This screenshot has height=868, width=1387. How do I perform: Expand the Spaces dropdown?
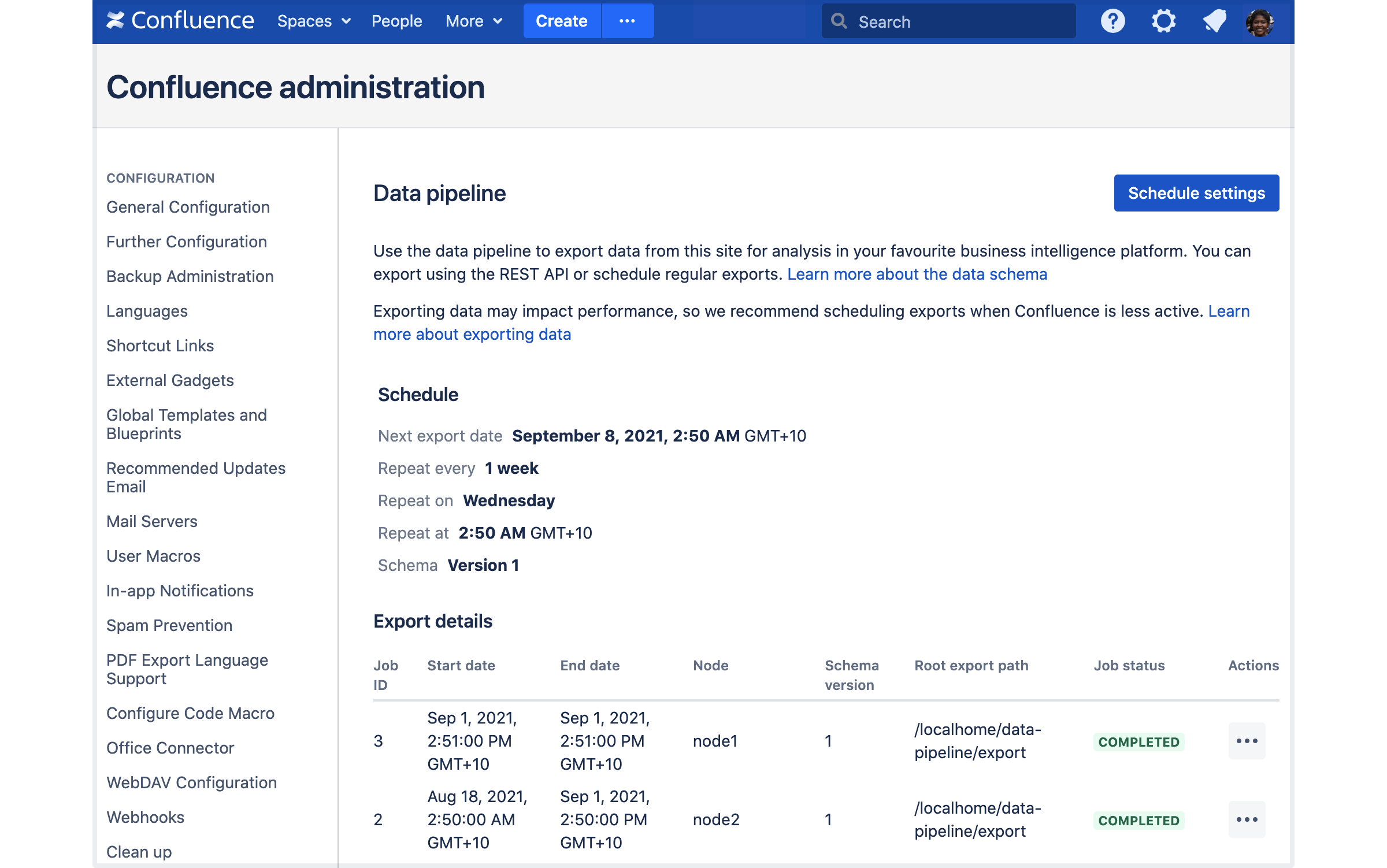pyautogui.click(x=314, y=21)
